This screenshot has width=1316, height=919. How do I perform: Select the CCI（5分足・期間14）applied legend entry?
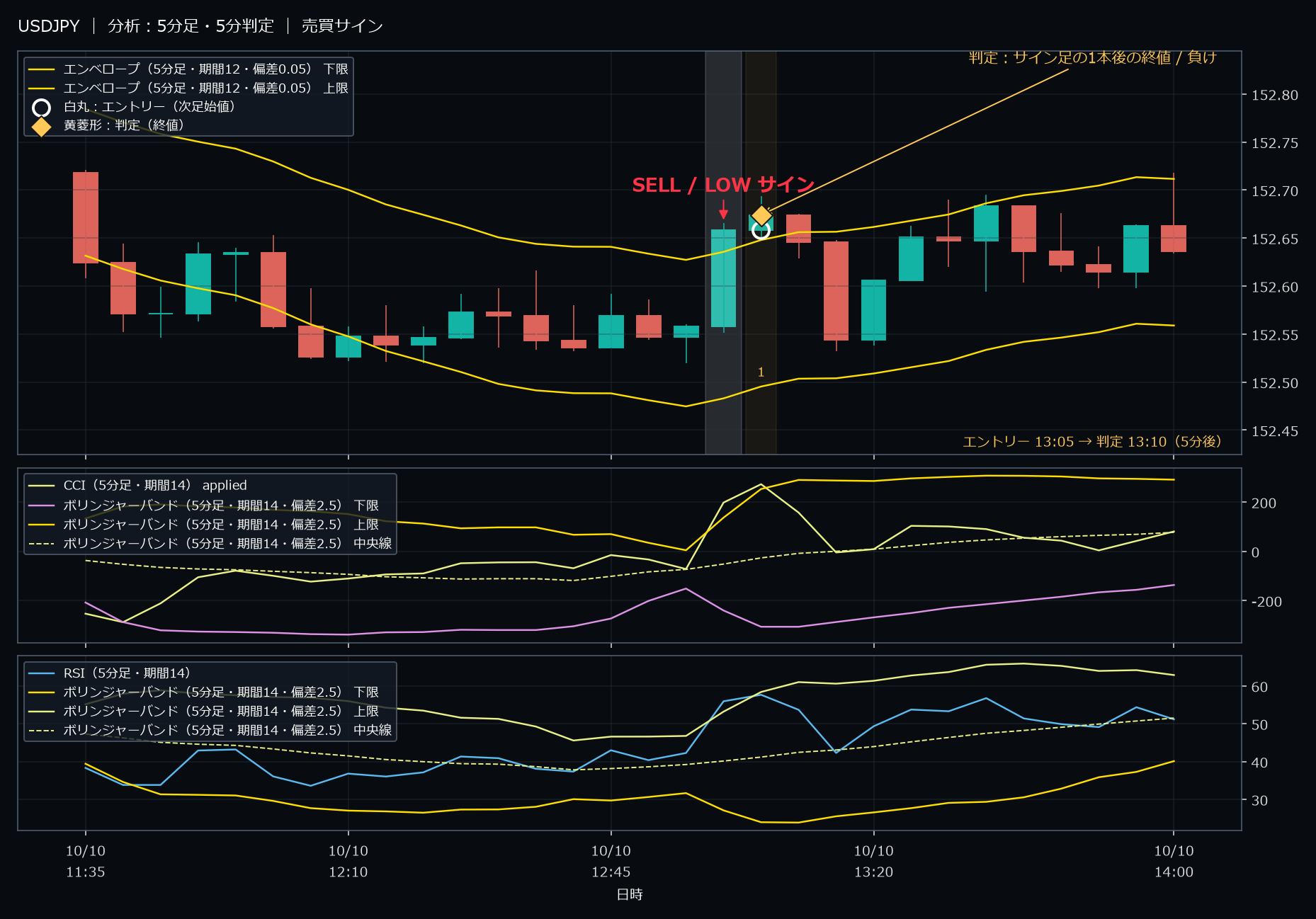click(138, 486)
